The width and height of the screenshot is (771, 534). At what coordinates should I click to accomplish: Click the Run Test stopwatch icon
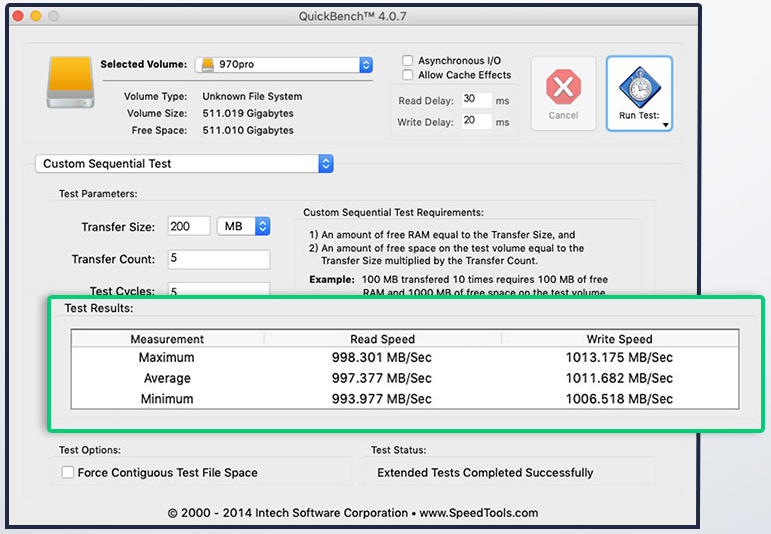(639, 88)
